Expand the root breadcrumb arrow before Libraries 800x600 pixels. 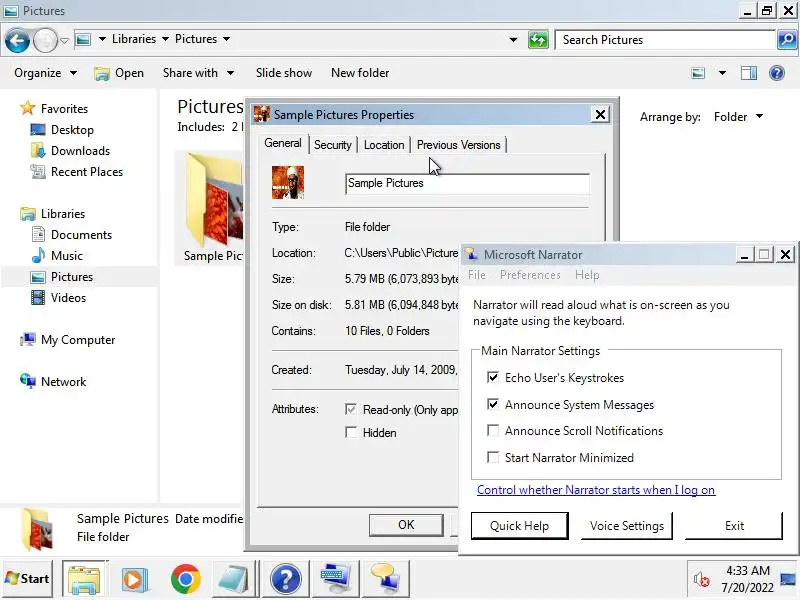click(102, 39)
